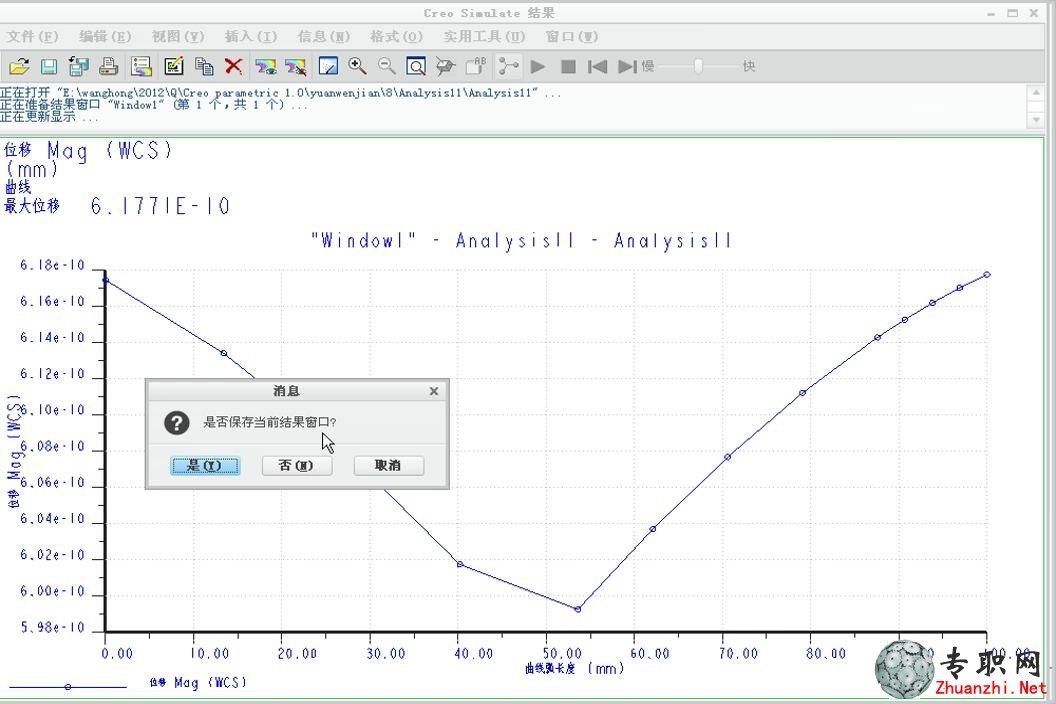Click the dialog prompt 是否保存当前结果窗口?
Screen dimensions: 1056x704
(269, 422)
